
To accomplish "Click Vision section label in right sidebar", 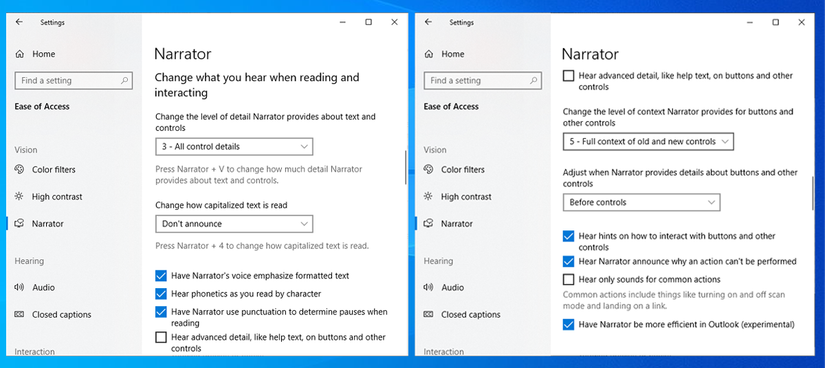I will (435, 150).
